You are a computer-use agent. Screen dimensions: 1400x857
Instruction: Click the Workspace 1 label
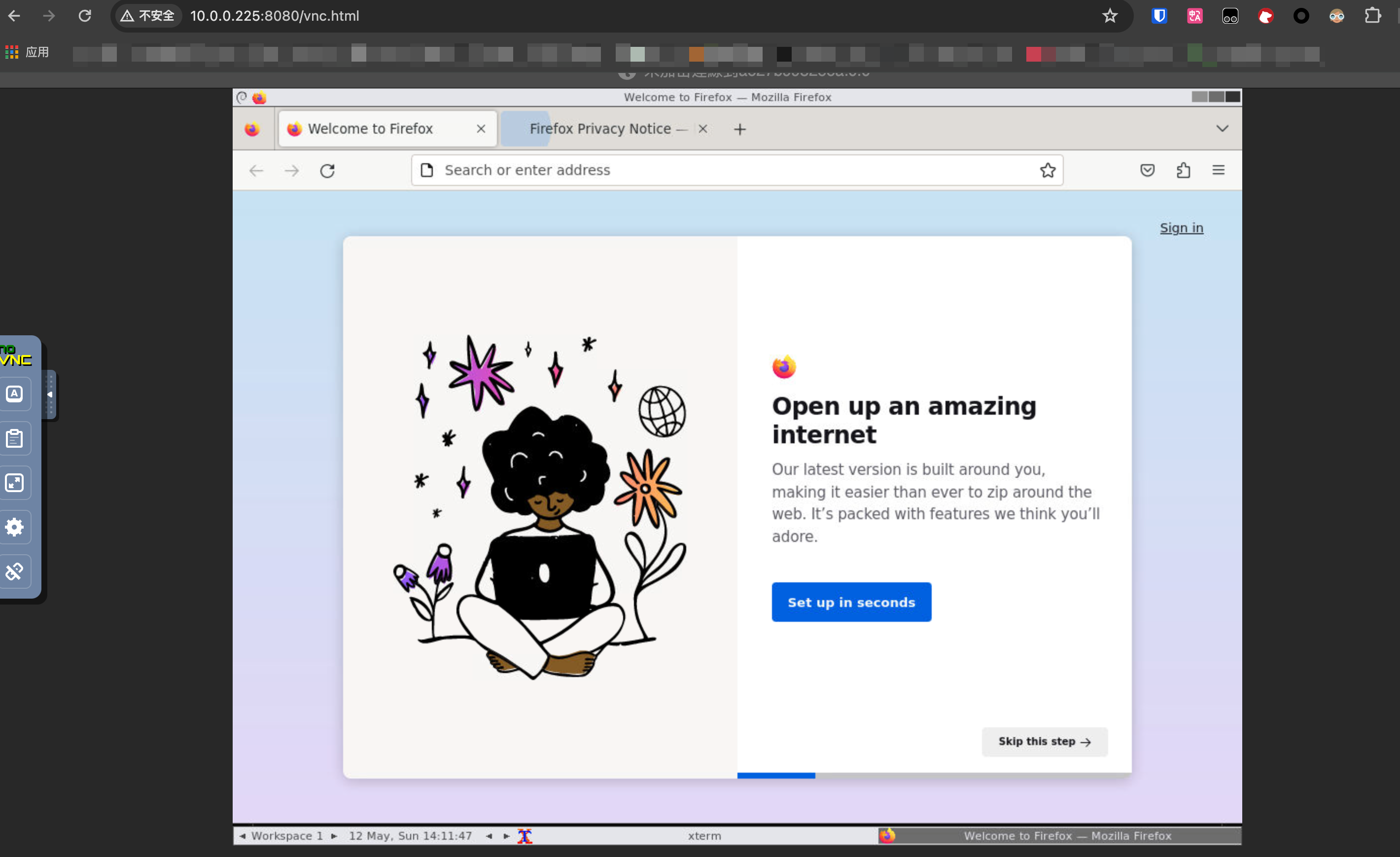[x=287, y=836]
